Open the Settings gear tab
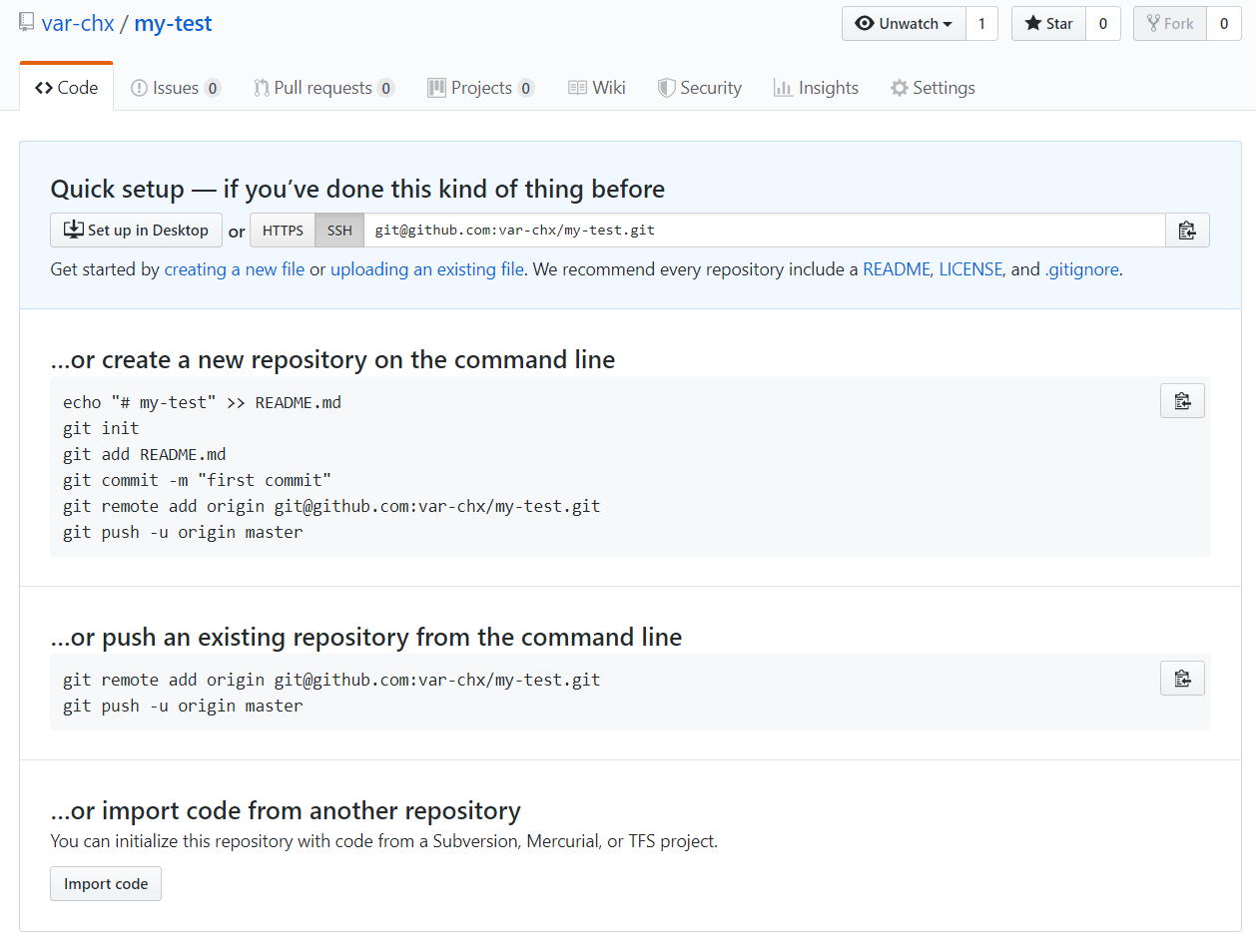The width and height of the screenshot is (1256, 952). point(933,88)
